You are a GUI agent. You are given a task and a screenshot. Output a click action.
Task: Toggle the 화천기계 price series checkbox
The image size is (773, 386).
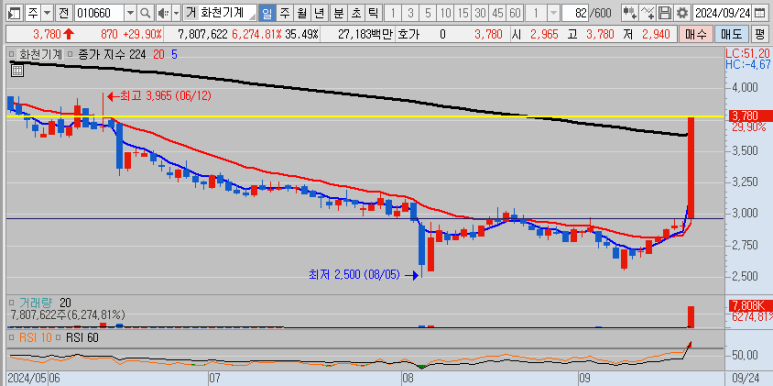pos(11,54)
